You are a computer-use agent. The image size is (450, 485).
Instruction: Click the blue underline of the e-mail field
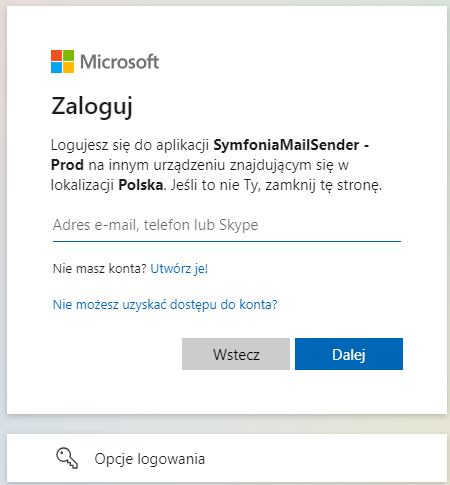click(227, 241)
